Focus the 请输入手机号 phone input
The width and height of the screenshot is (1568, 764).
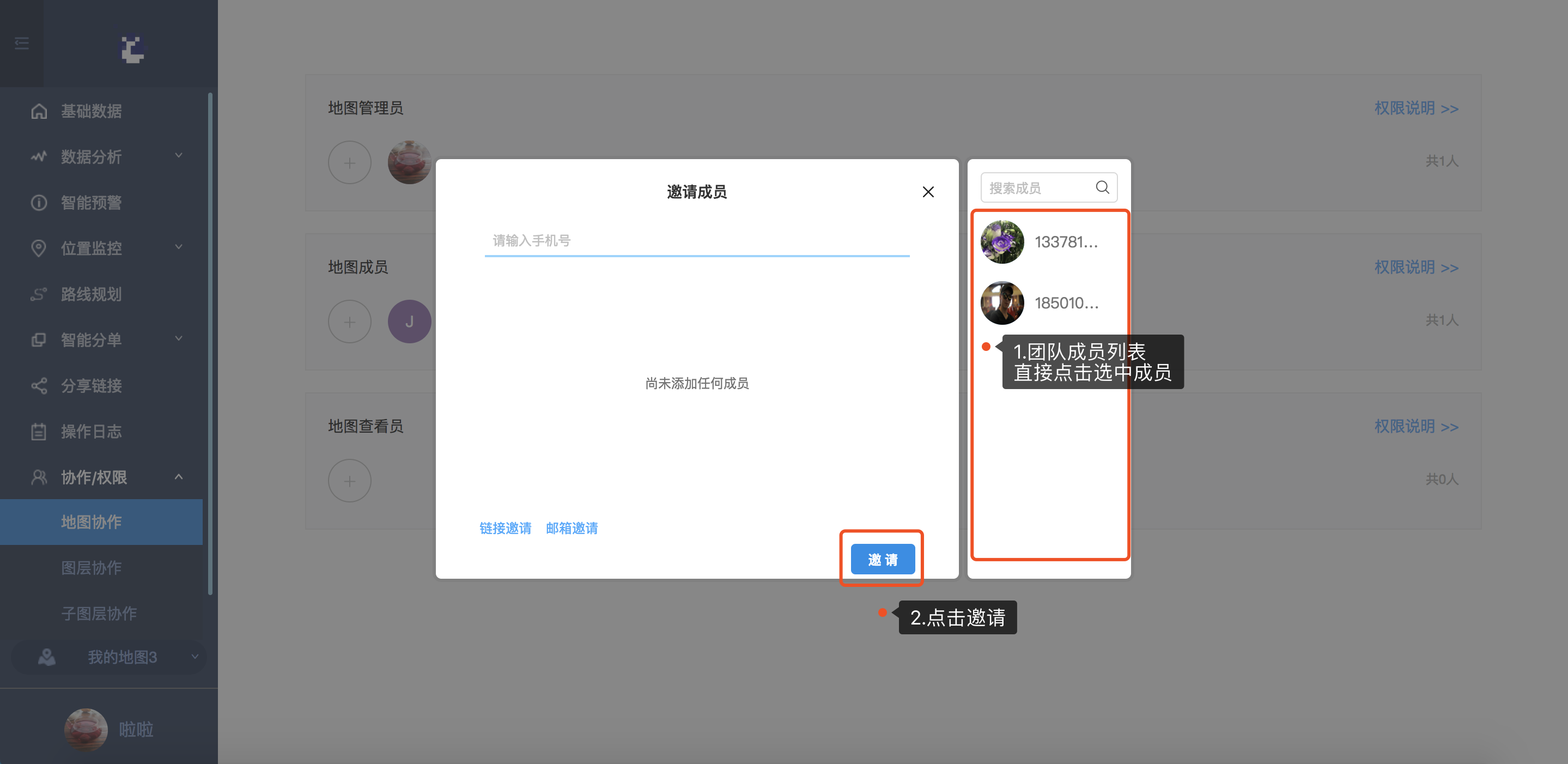[x=697, y=241]
